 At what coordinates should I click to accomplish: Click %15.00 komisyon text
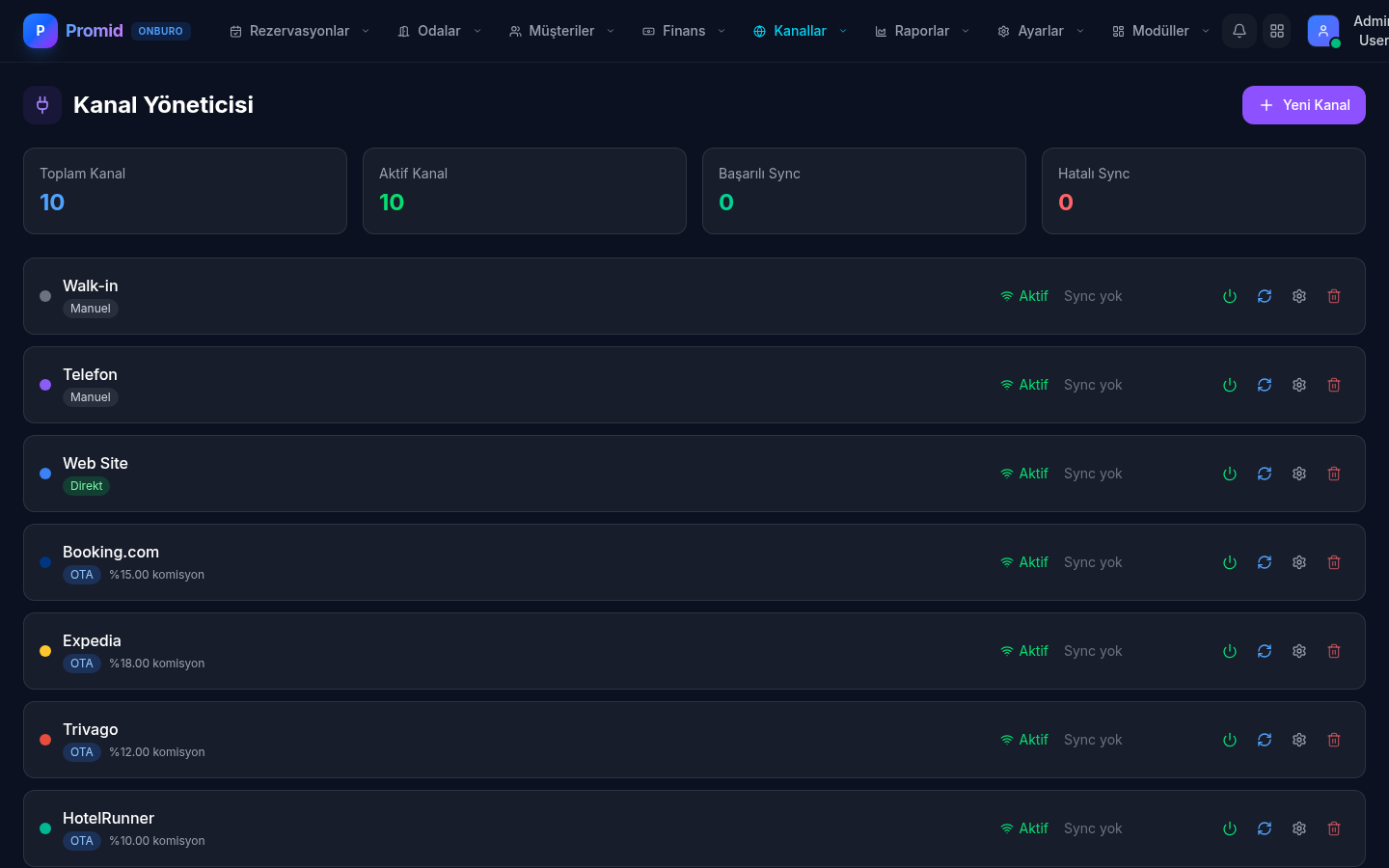pos(157,575)
